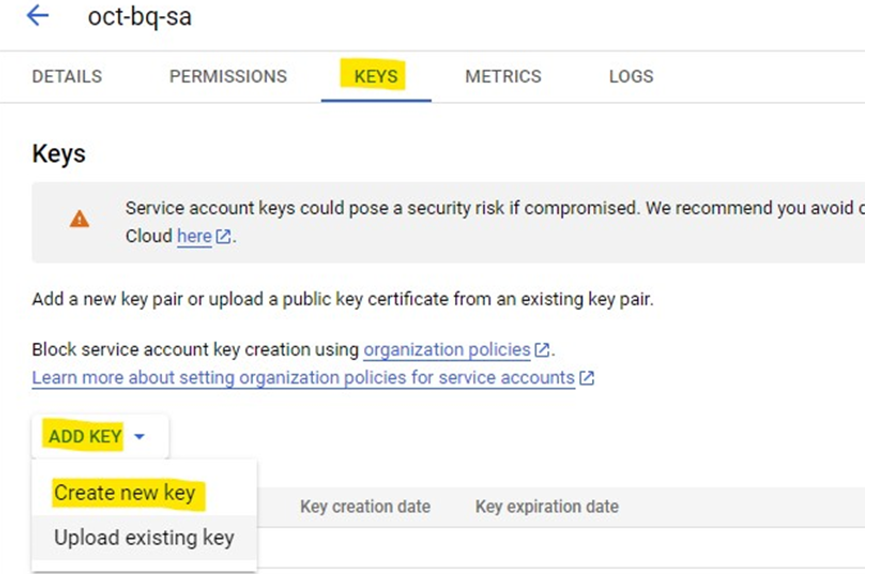
Task: Choose 'Create new key' from menu
Action: [x=125, y=493]
